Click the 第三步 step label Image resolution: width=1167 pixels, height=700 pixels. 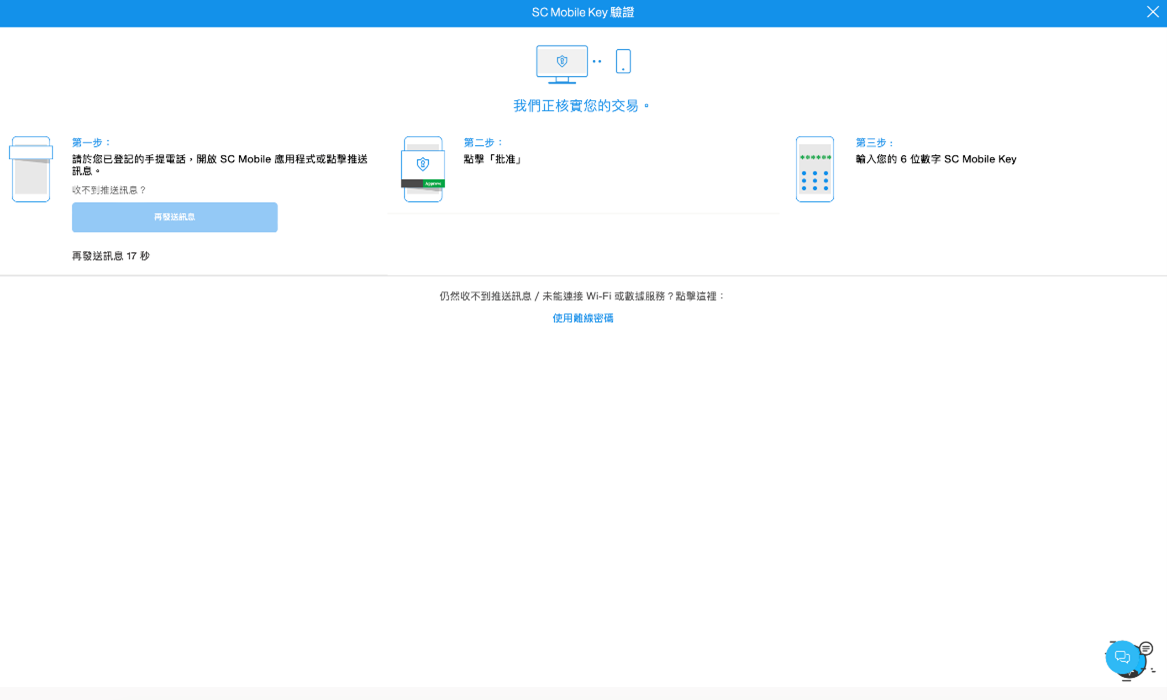(876, 142)
